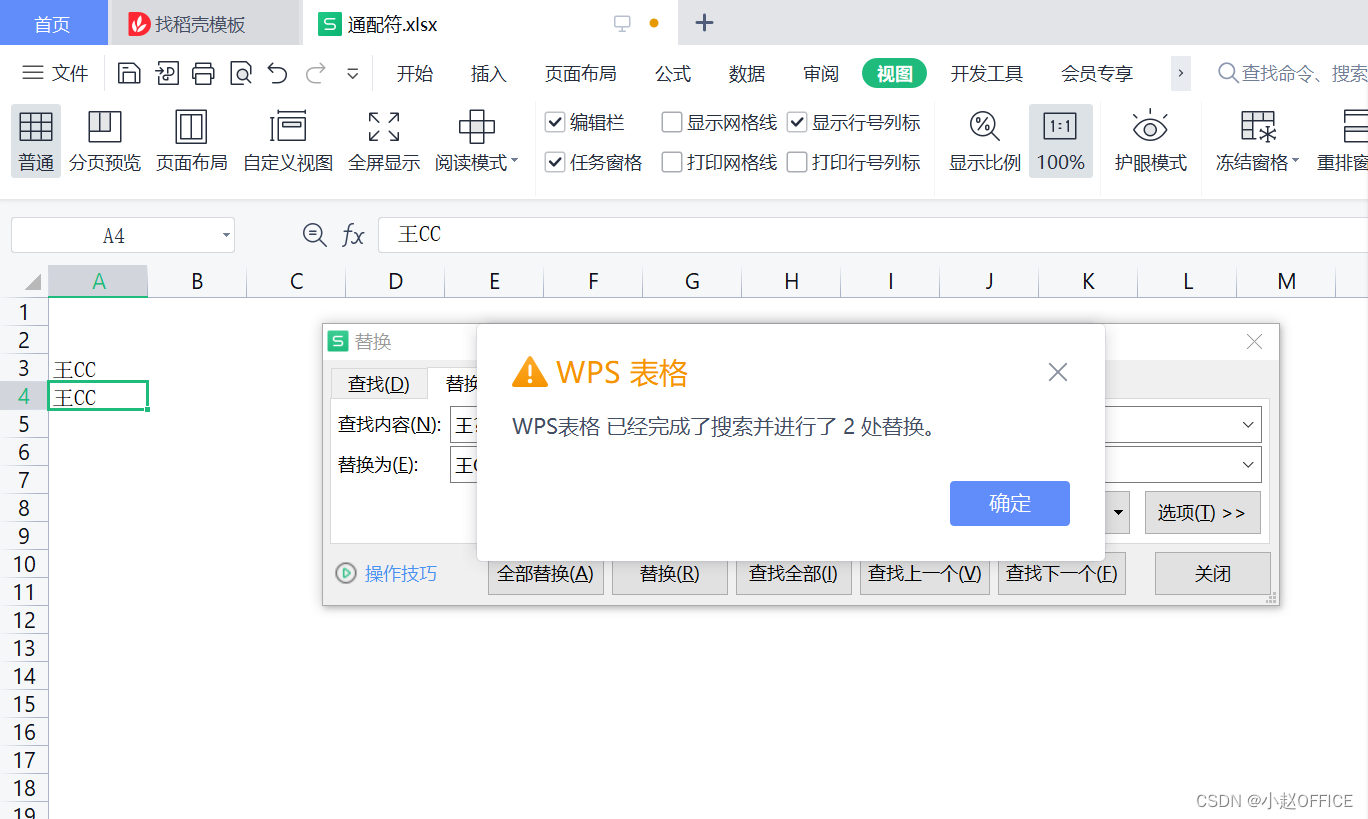Uncheck the 任务窗格 checkbox
1368x819 pixels.
554,162
